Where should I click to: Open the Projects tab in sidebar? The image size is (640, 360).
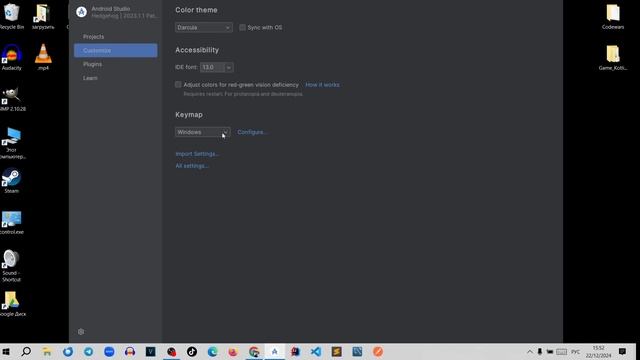(x=93, y=37)
